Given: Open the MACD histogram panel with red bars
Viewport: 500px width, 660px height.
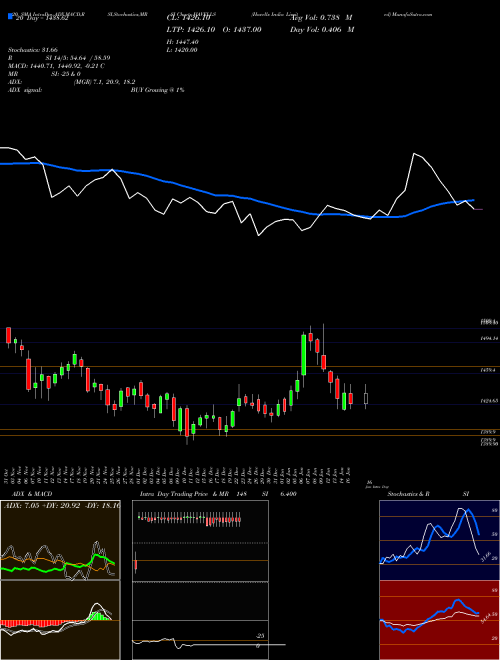Looking at the screenshot, I should (x=60, y=620).
